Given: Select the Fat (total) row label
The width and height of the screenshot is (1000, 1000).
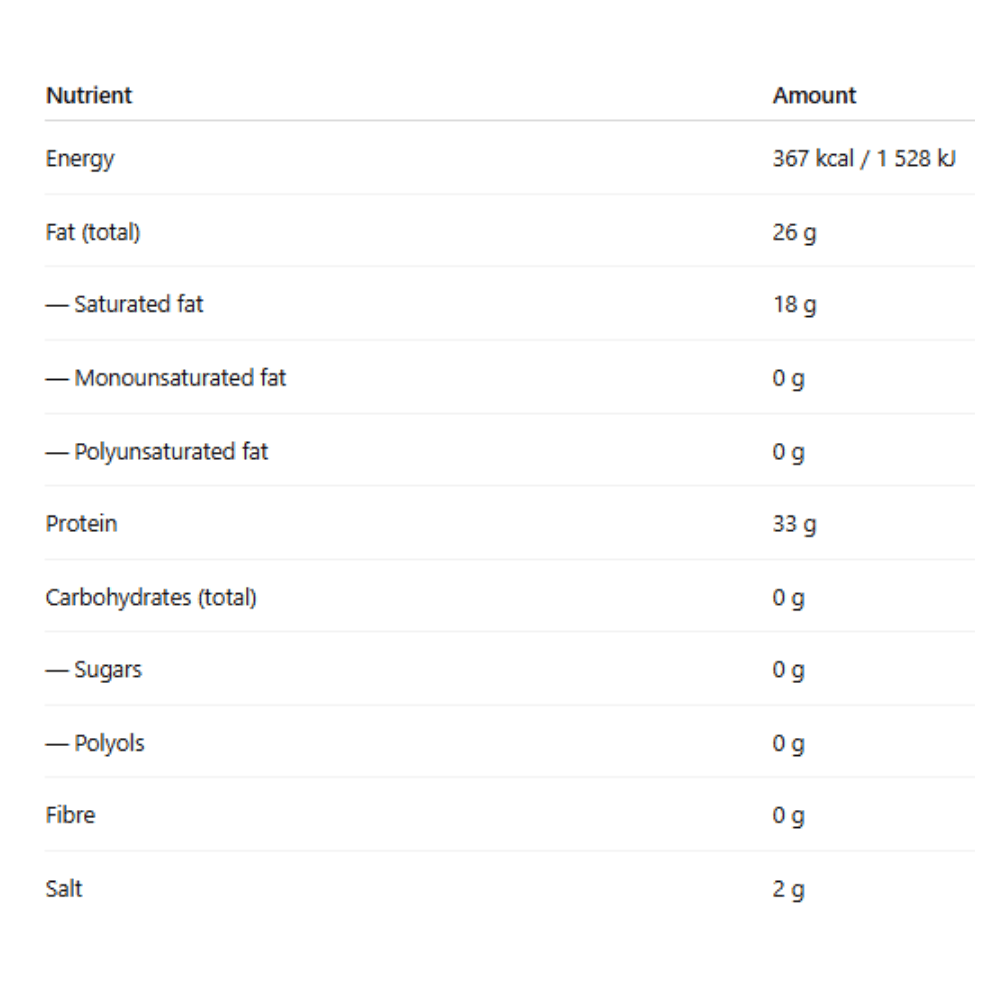Looking at the screenshot, I should coord(93,232).
